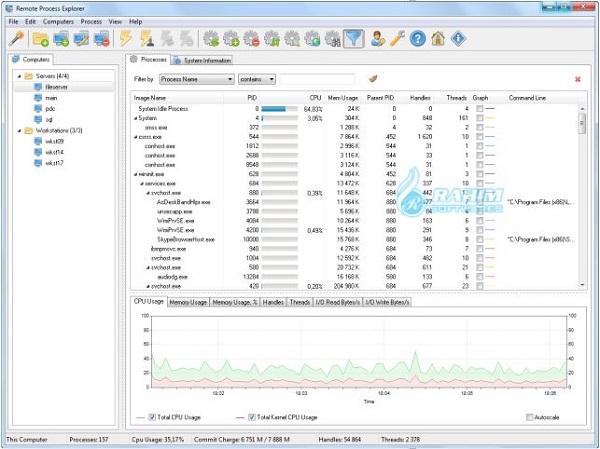Toggle Total CPU Usage checkbox
This screenshot has width=600, height=449.
[x=152, y=417]
